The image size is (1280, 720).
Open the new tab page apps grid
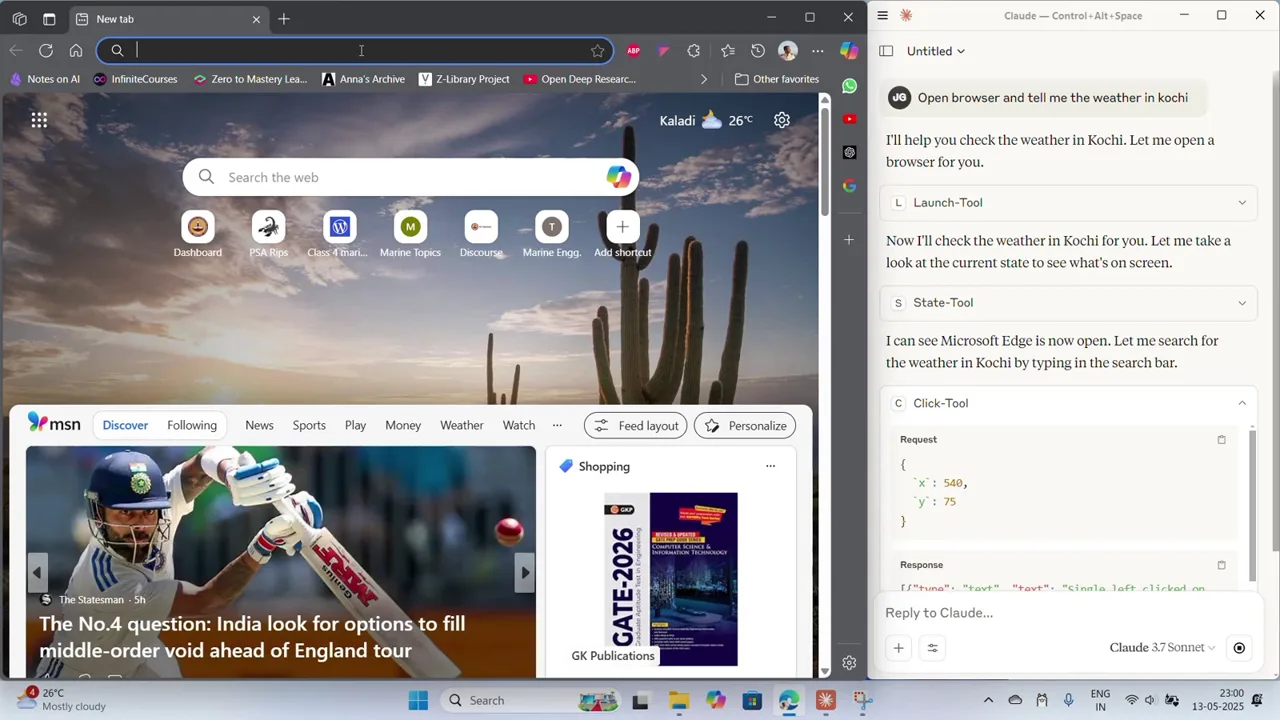(39, 120)
